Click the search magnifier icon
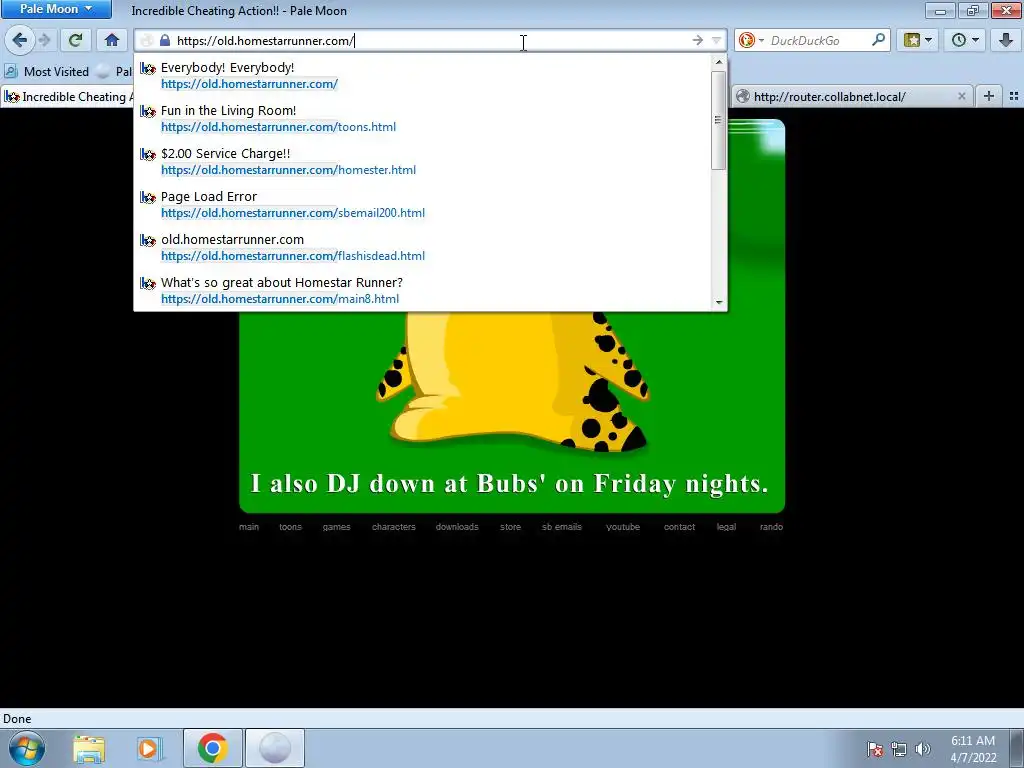The image size is (1024, 768). point(878,40)
